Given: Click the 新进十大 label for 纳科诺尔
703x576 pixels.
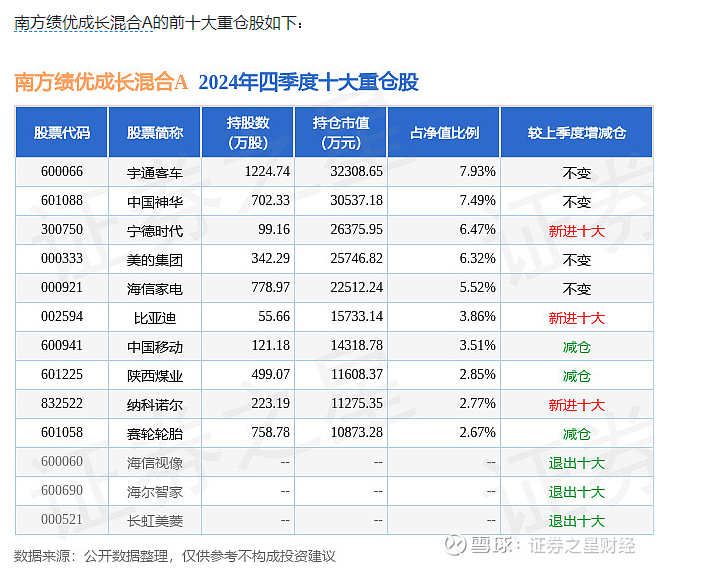Looking at the screenshot, I should tap(577, 405).
